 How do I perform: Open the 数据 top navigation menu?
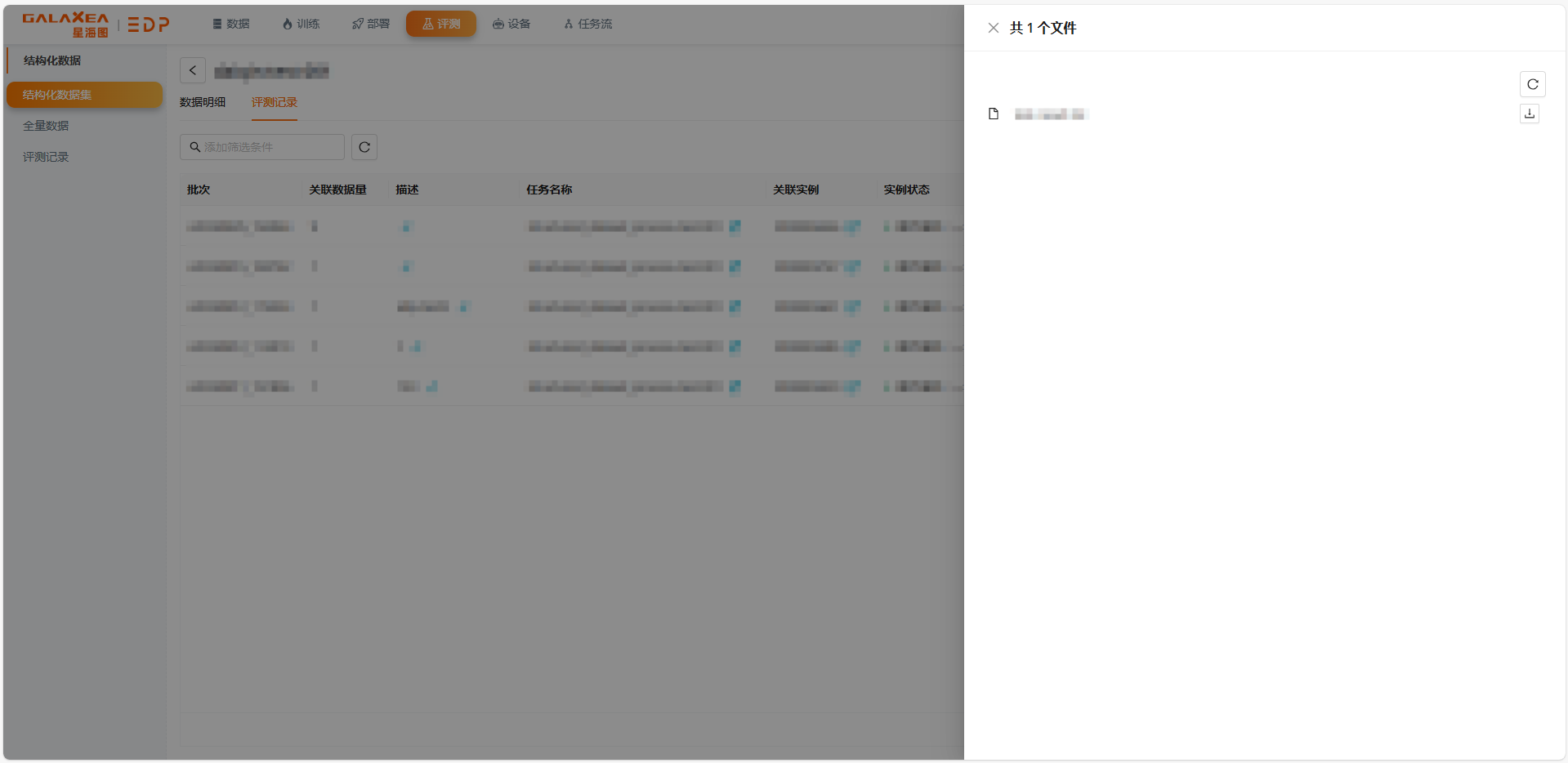(231, 24)
